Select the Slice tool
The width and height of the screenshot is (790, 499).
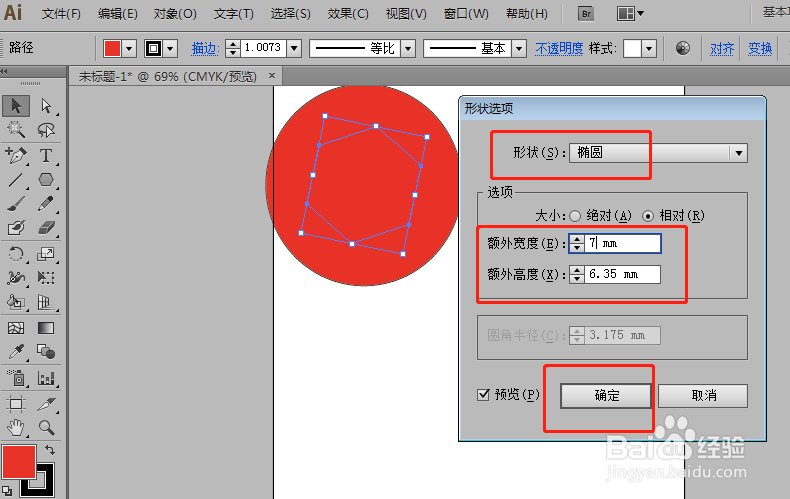click(x=46, y=404)
